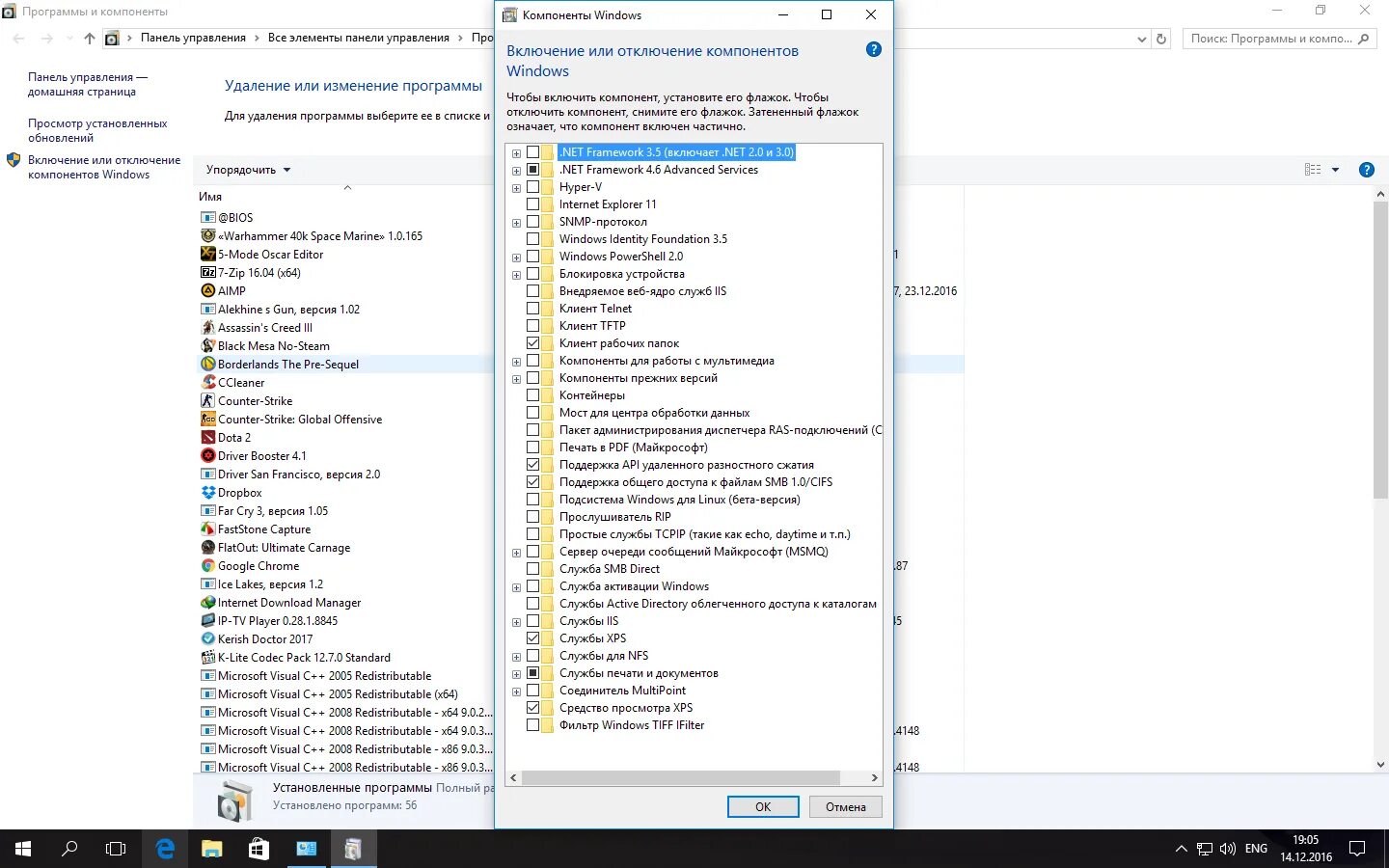Click the CCleaner icon in program list
Image resolution: width=1389 pixels, height=868 pixels.
207,383
